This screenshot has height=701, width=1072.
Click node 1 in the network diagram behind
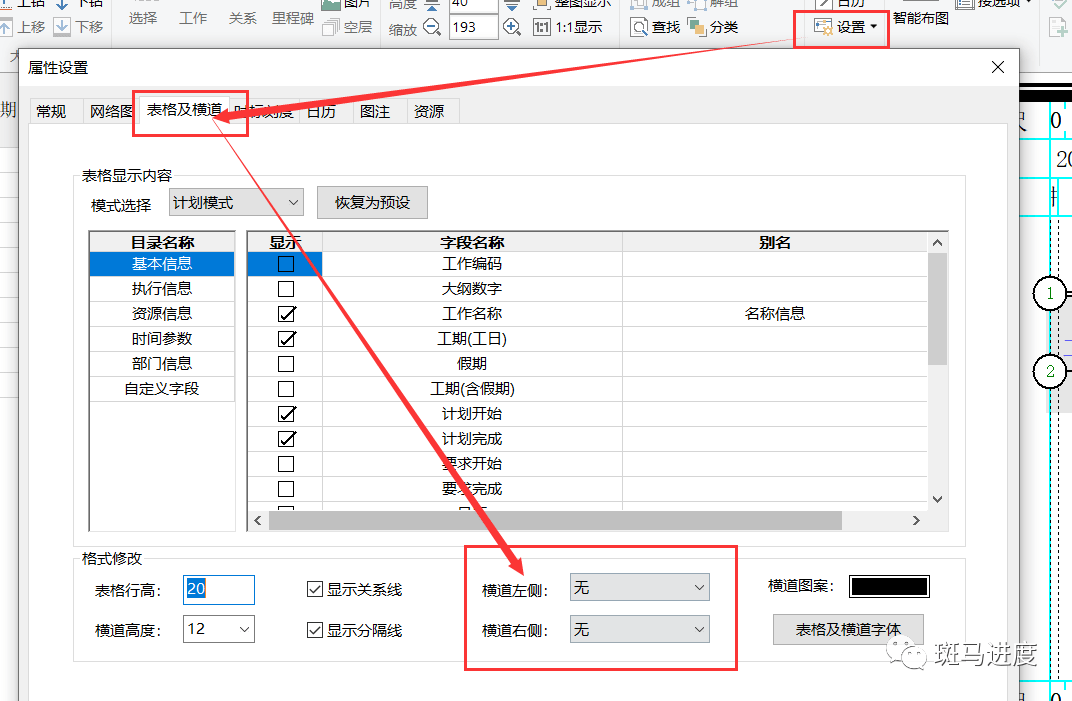point(1050,294)
